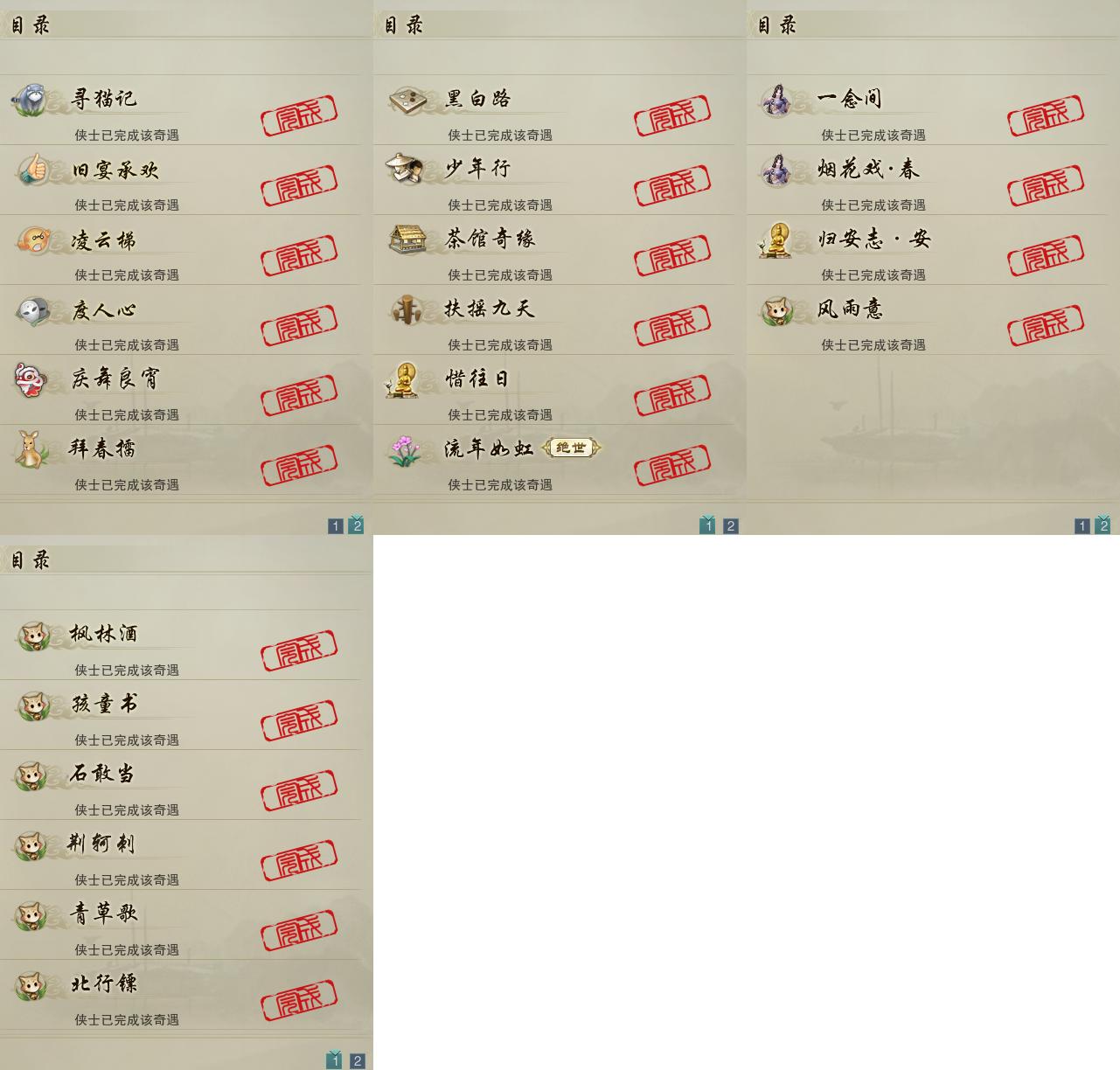Image resolution: width=1120 pixels, height=1070 pixels.
Task: Go to page 1 in top-right catalog
Action: pos(1082,525)
